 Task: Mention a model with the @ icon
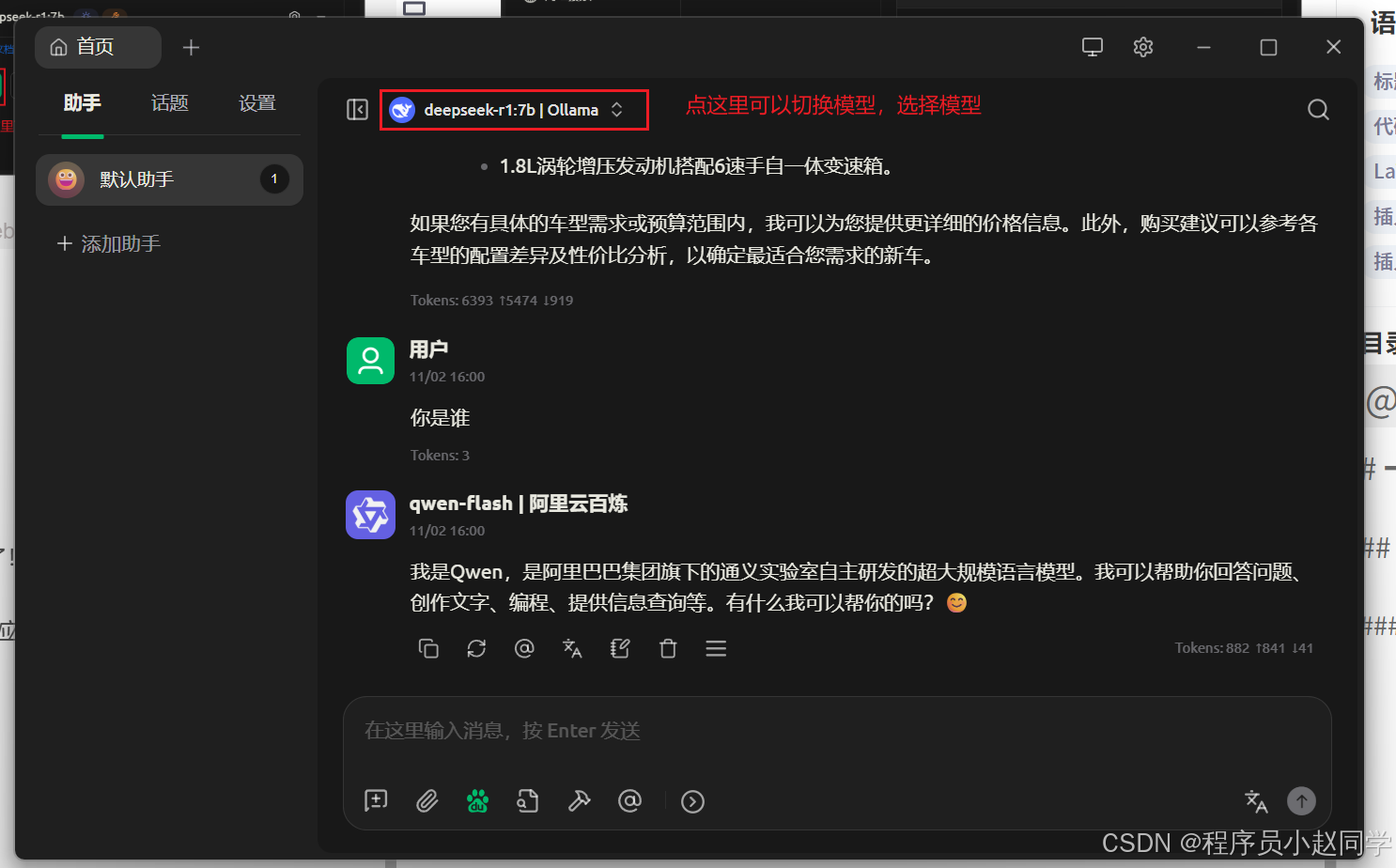630,800
